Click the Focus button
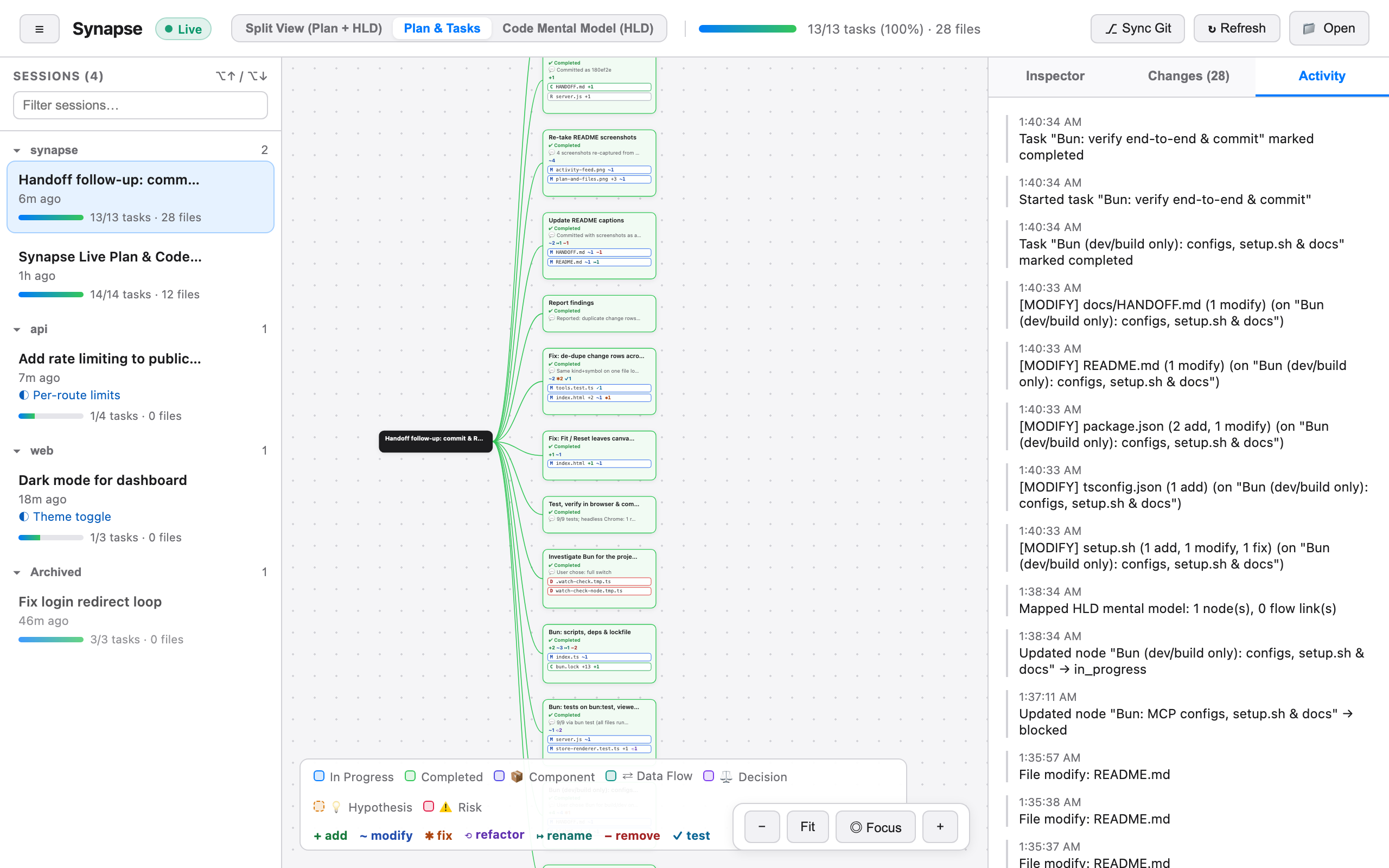 [875, 827]
